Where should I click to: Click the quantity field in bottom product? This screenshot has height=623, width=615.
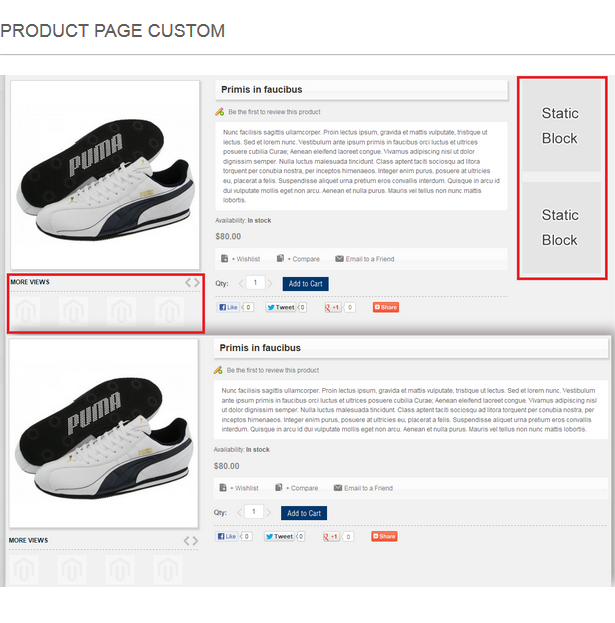pos(254,512)
